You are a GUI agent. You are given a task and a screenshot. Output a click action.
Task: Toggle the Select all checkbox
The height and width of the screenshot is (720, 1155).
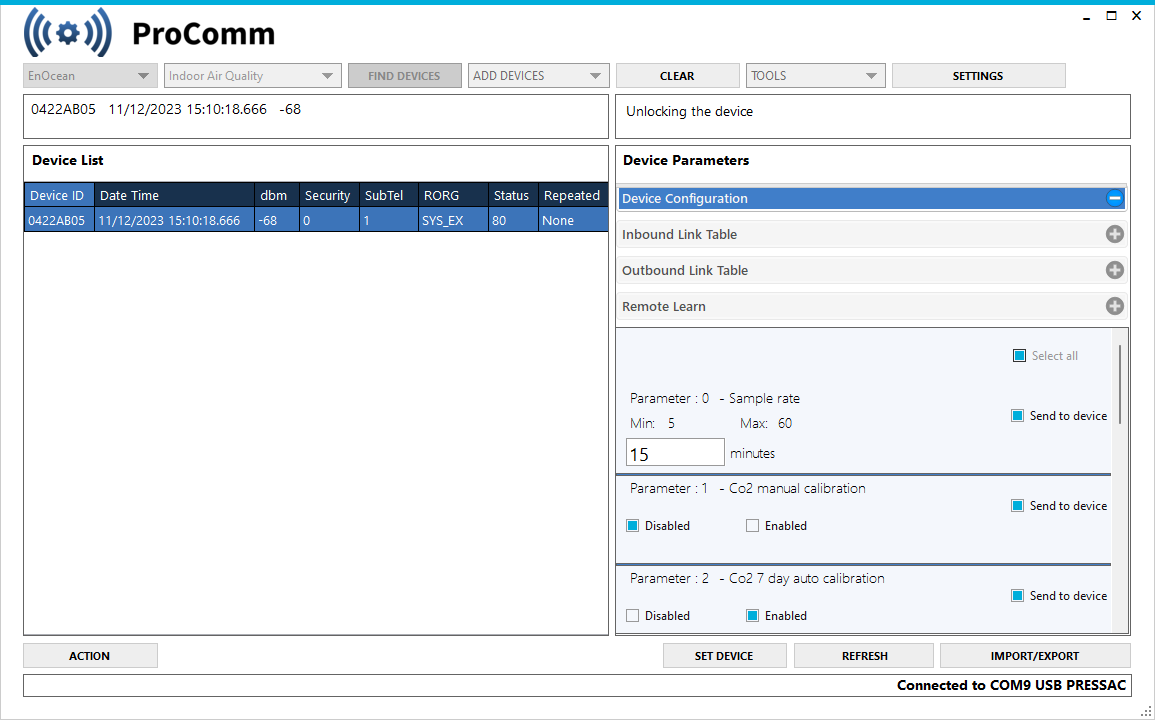click(x=1019, y=355)
